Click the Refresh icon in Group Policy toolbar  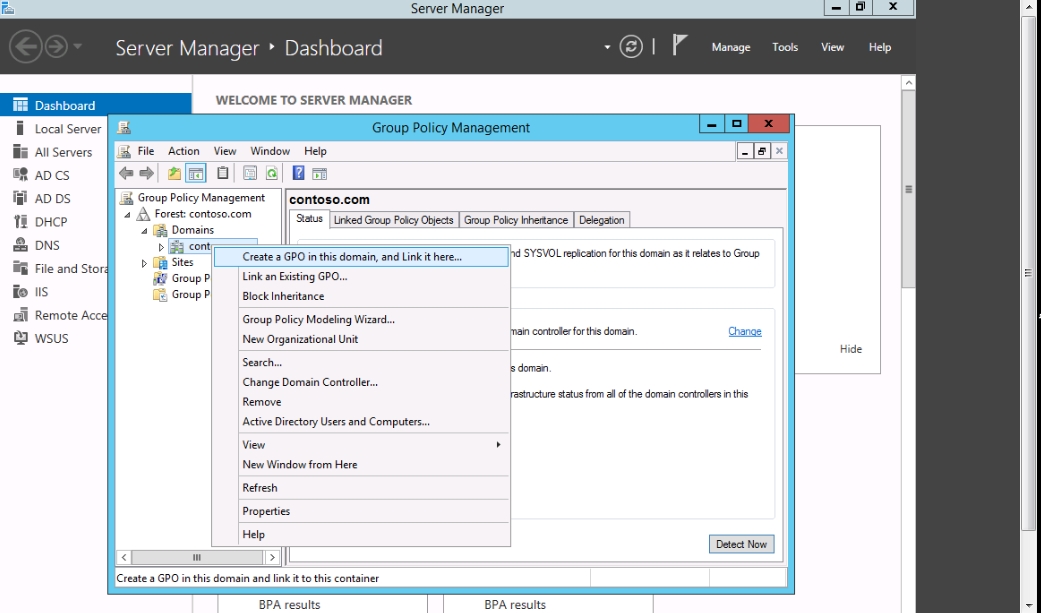click(271, 173)
